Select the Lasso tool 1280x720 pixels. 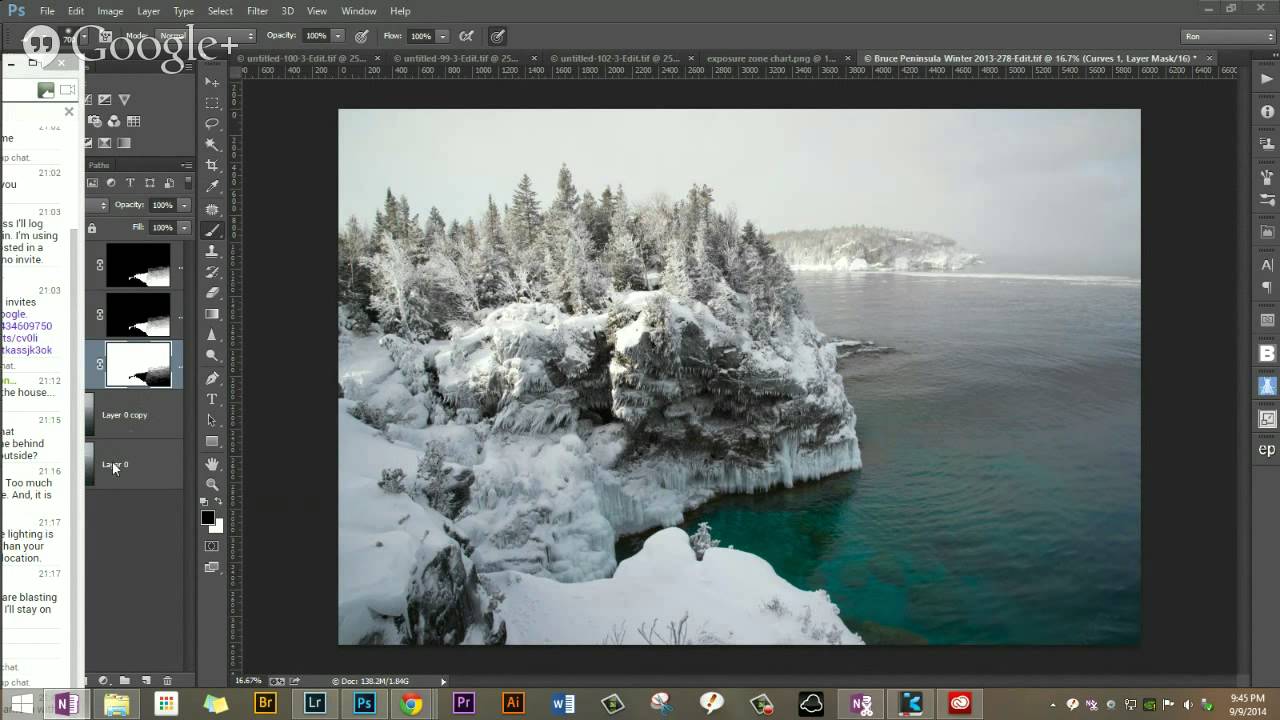click(212, 124)
